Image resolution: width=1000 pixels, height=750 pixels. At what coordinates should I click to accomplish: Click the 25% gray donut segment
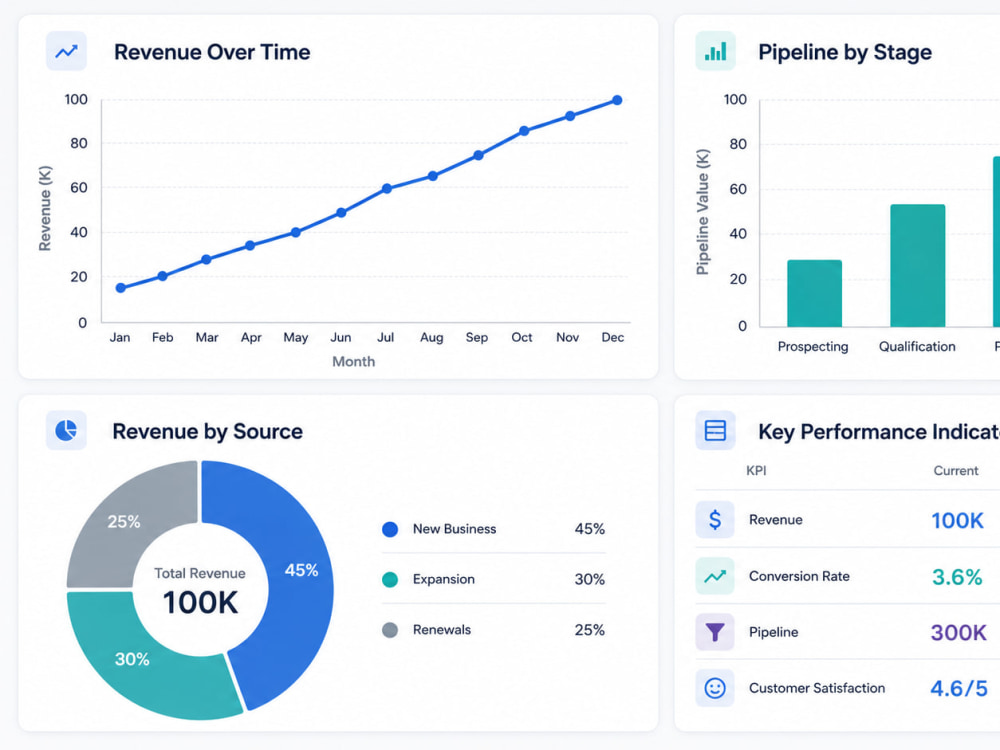[x=121, y=520]
